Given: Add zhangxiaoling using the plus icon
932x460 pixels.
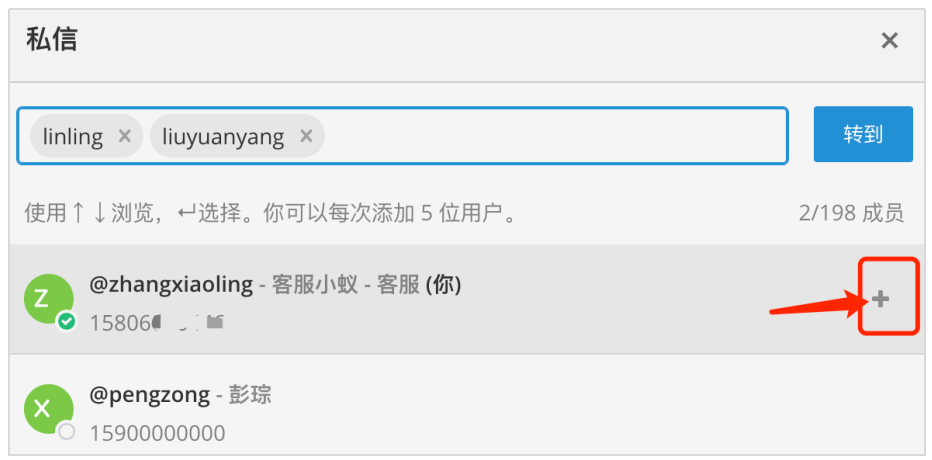Looking at the screenshot, I should (x=880, y=299).
